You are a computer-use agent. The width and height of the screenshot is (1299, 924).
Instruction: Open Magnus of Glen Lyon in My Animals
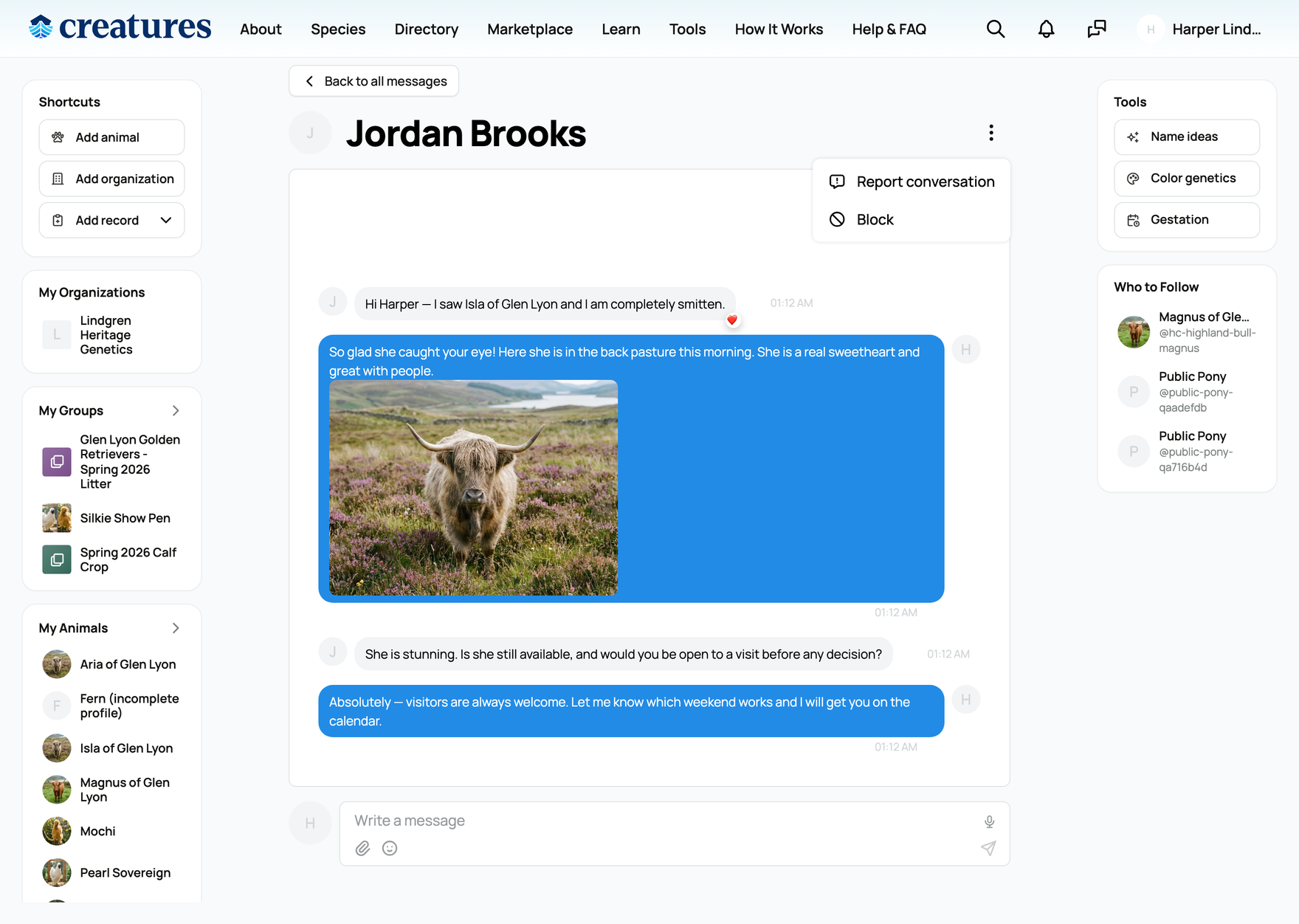(x=111, y=790)
